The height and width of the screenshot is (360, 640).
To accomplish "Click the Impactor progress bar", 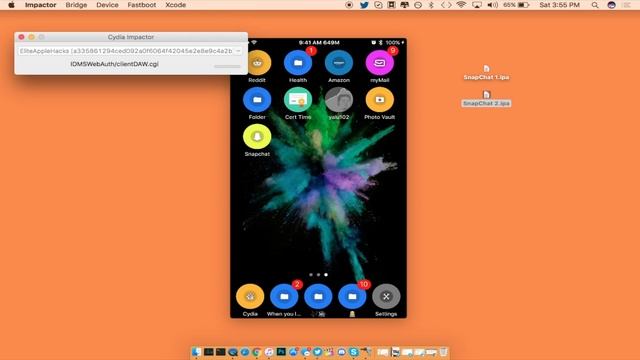I will tap(227, 66).
